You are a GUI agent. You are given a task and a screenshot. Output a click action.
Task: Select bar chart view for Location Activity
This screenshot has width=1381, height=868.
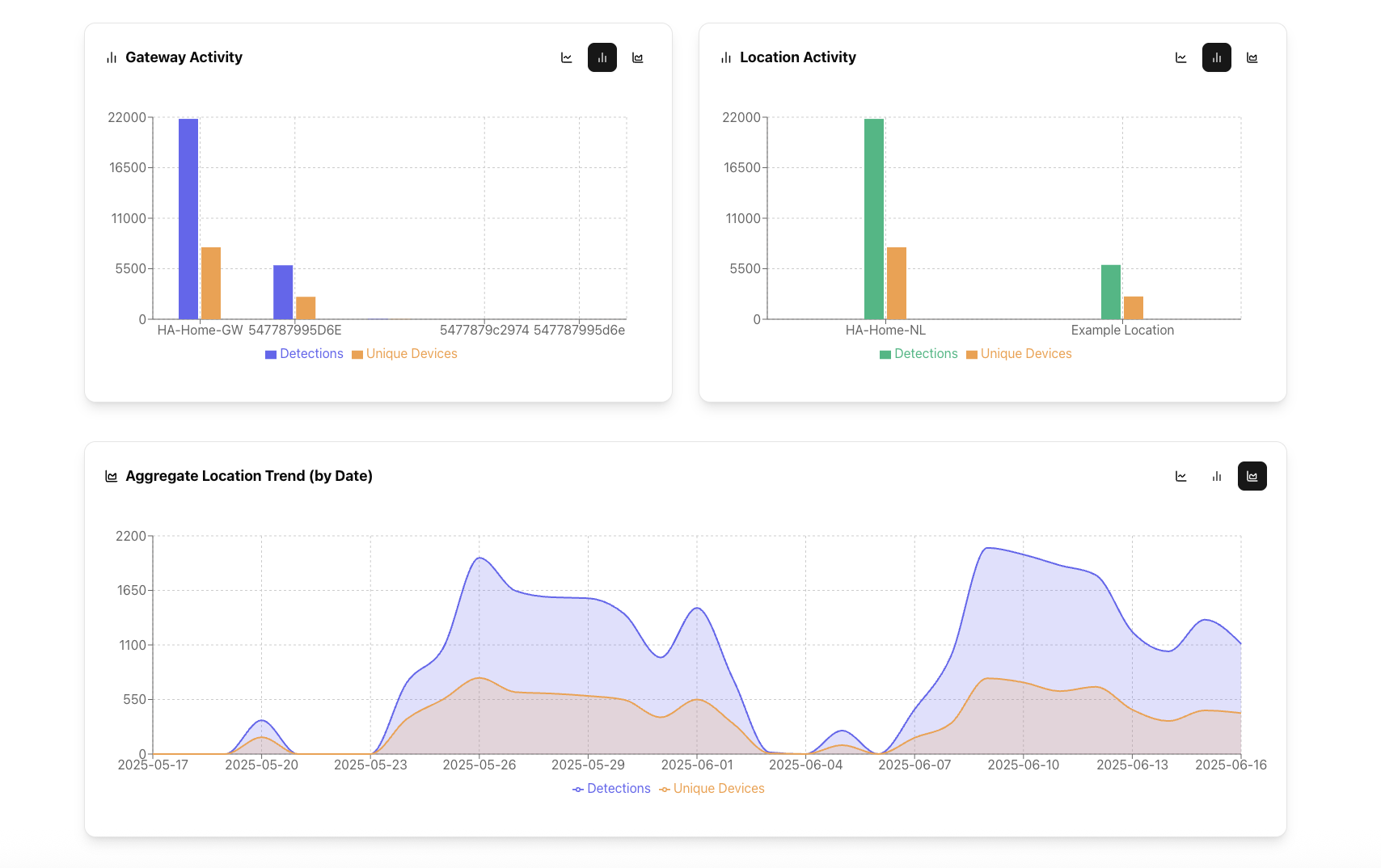point(1217,57)
